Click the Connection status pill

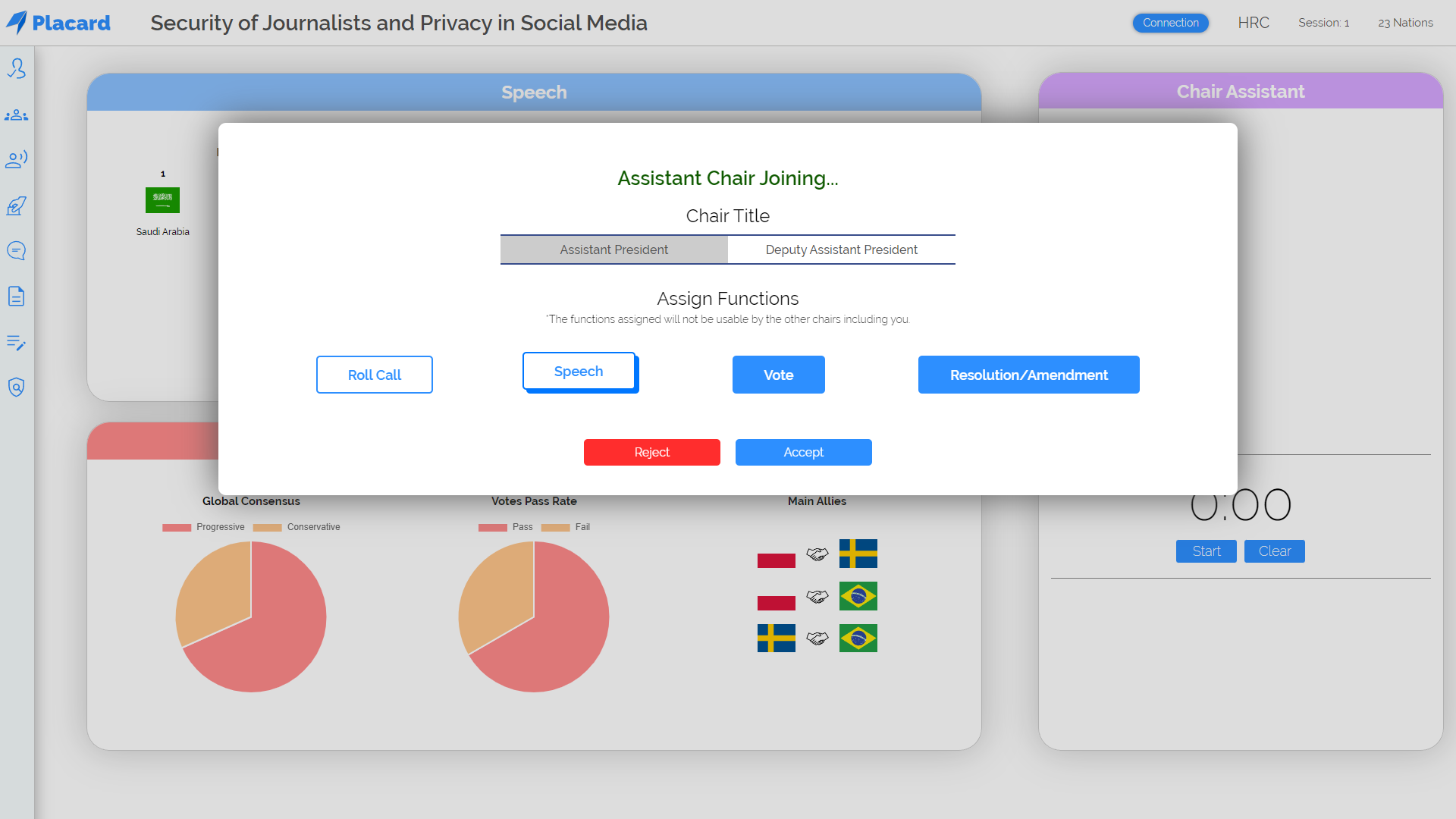pos(1170,23)
